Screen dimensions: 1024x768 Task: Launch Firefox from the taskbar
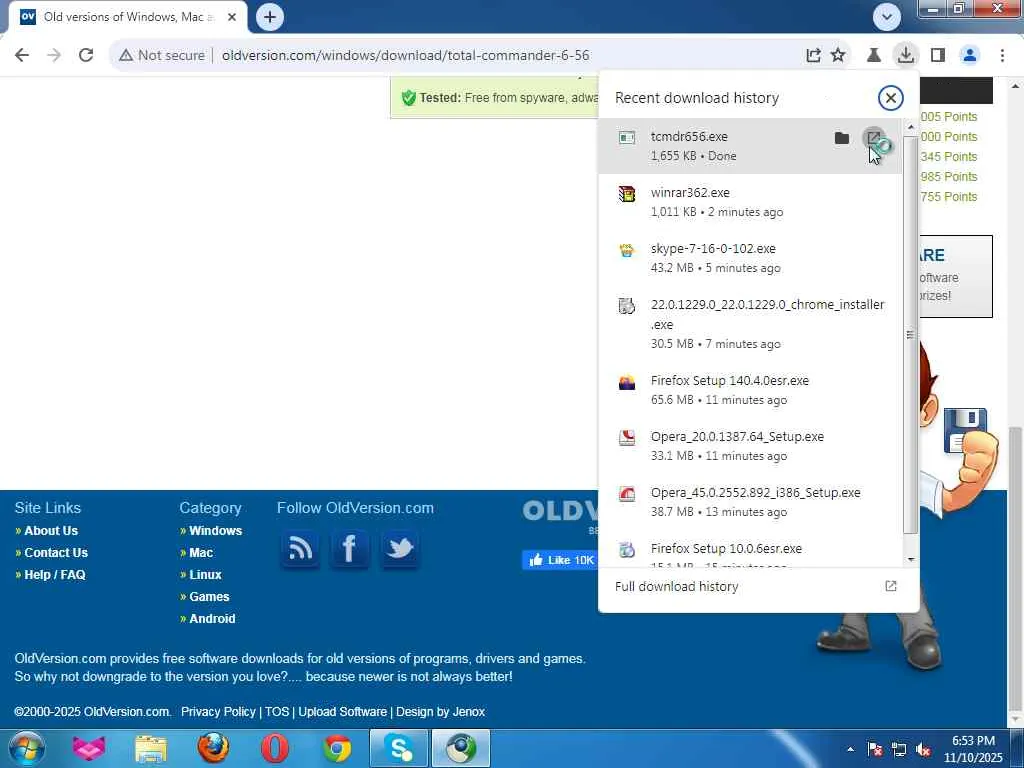point(213,748)
